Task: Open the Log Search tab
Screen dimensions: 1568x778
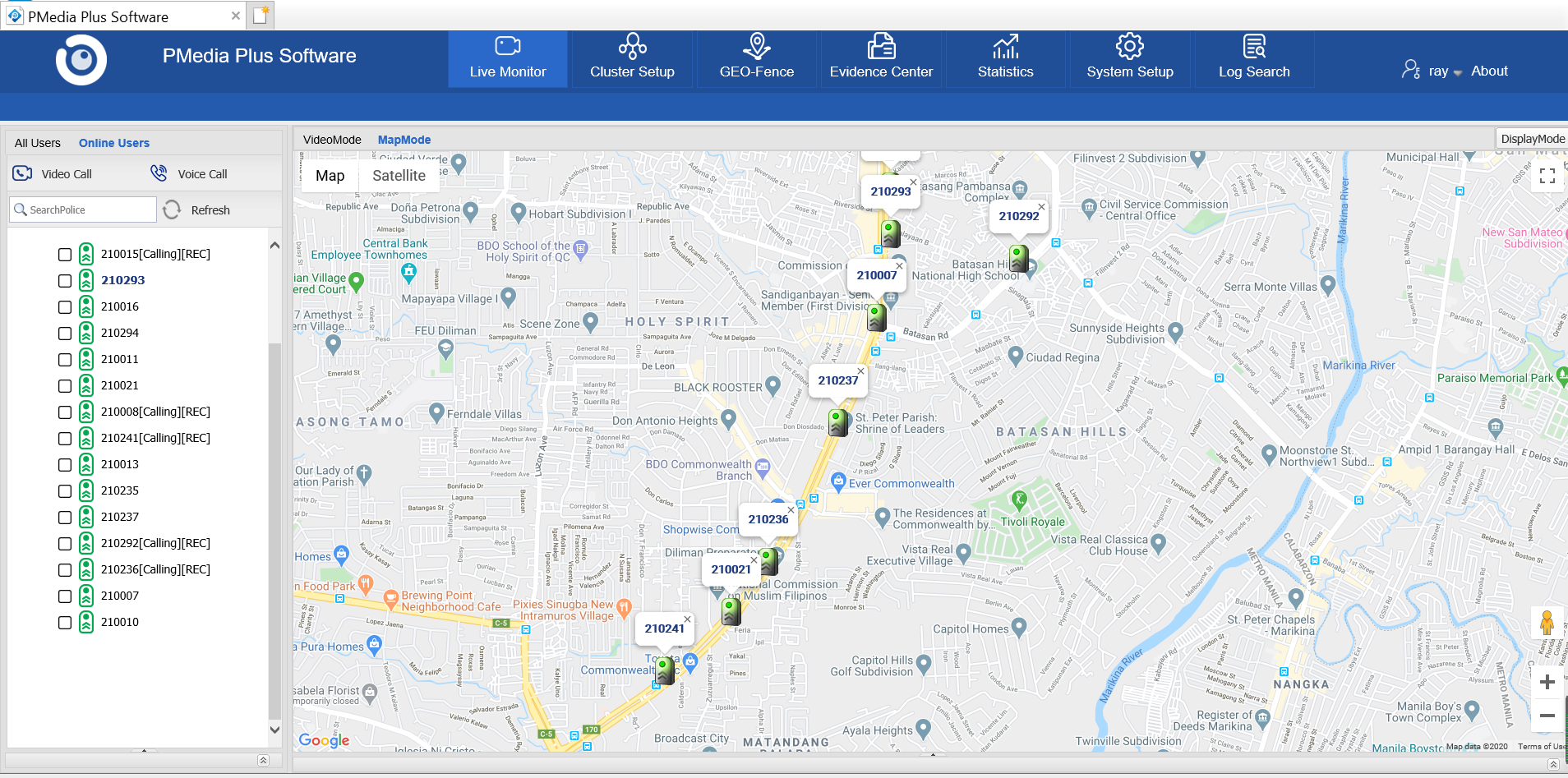Action: (x=1254, y=59)
